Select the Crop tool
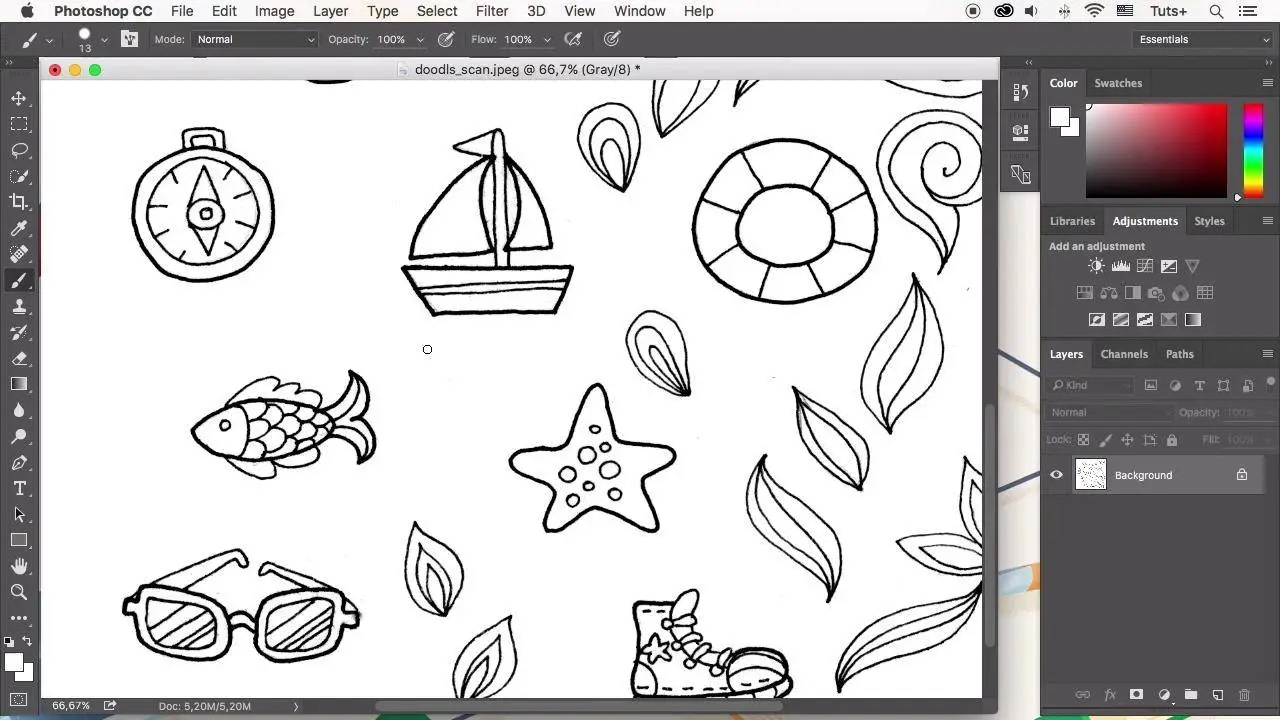The width and height of the screenshot is (1280, 720). pos(19,202)
